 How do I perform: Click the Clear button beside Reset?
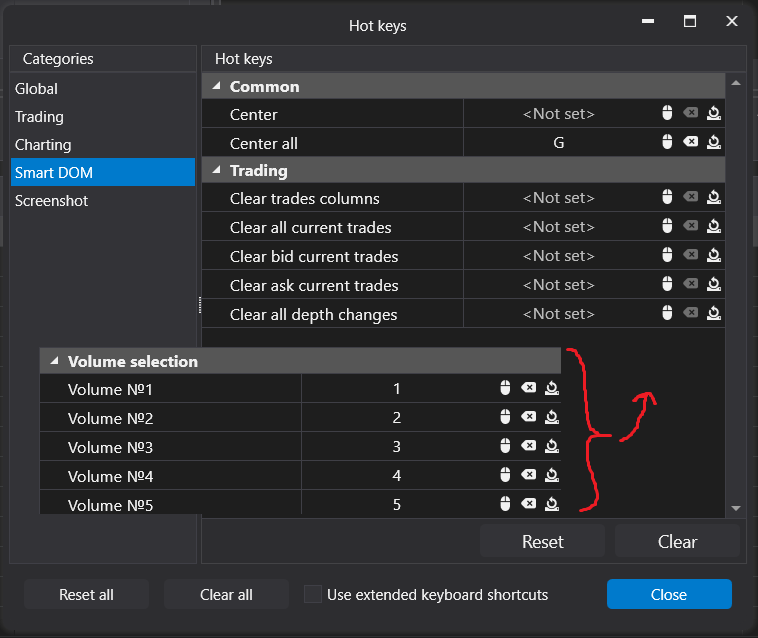click(x=677, y=542)
